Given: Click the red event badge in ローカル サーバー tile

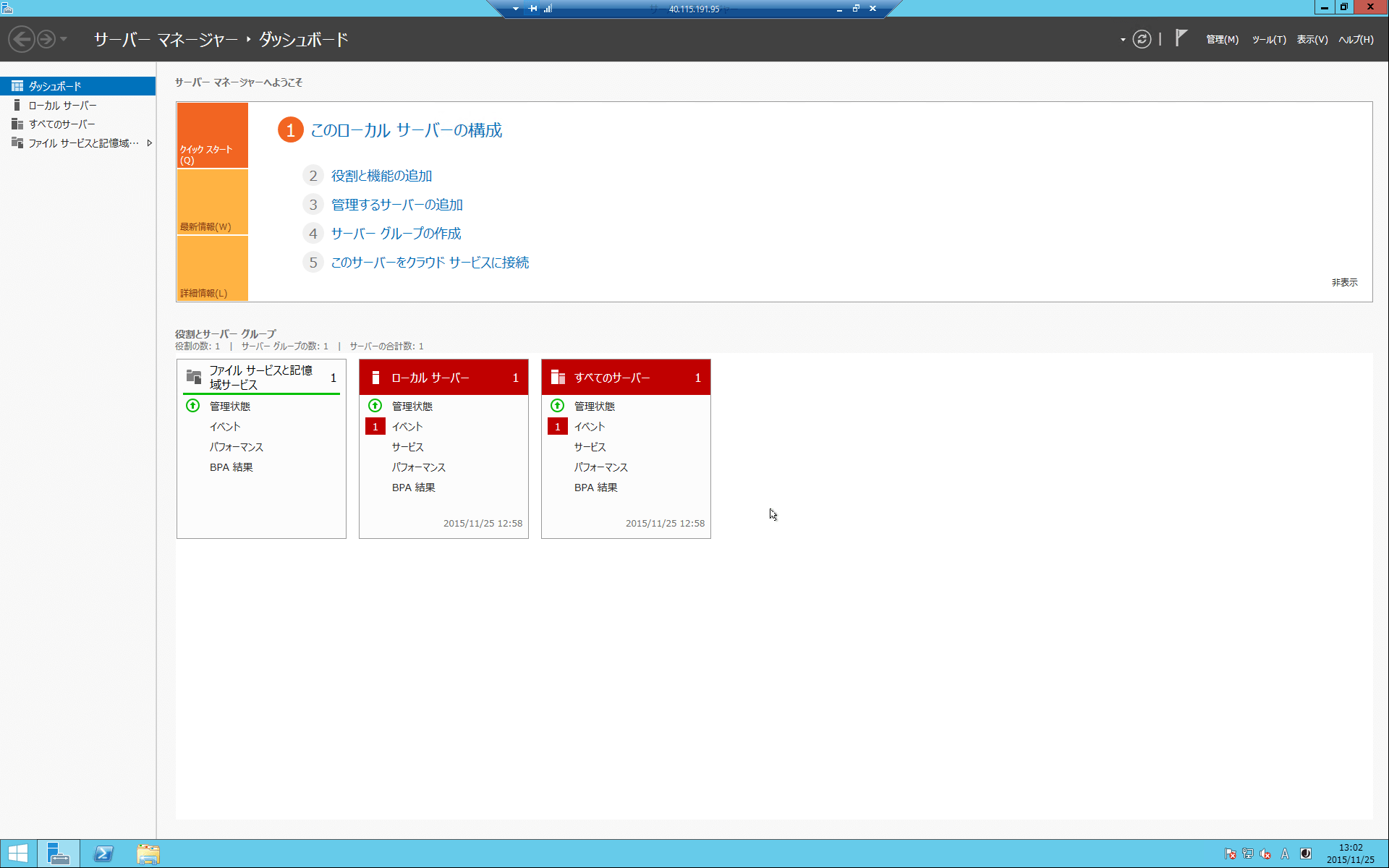Looking at the screenshot, I should pos(375,427).
